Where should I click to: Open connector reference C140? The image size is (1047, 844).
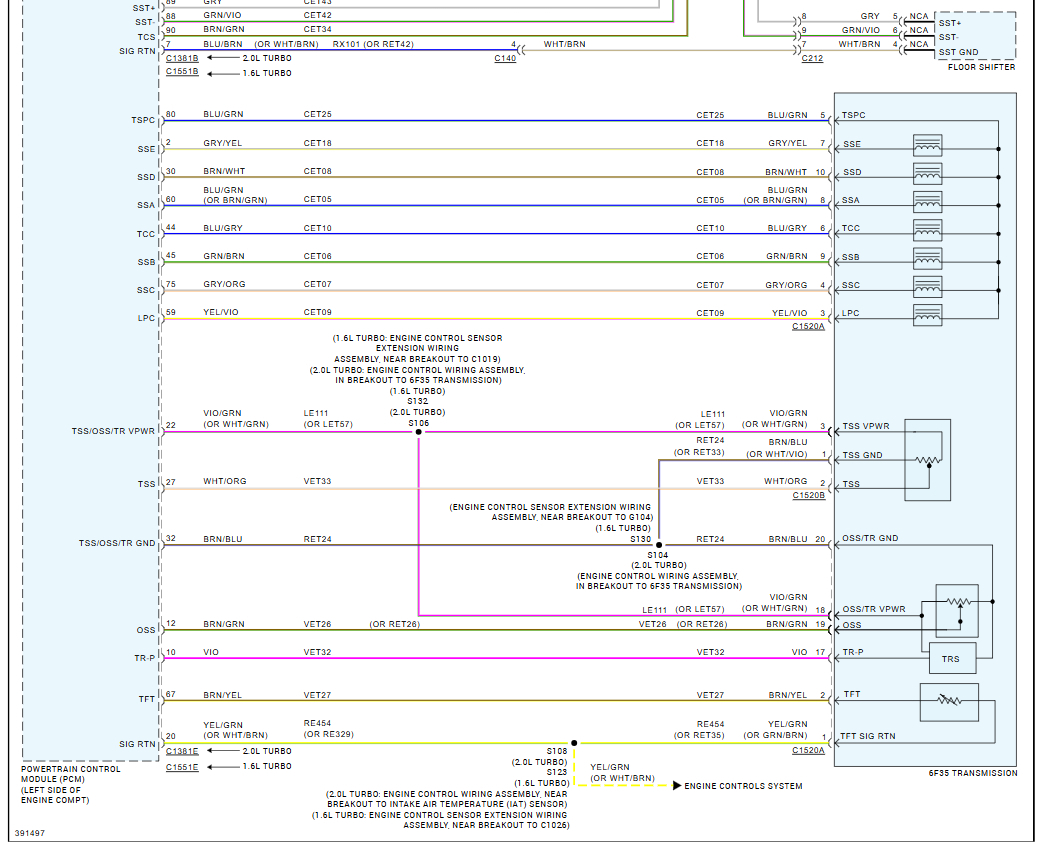point(505,58)
